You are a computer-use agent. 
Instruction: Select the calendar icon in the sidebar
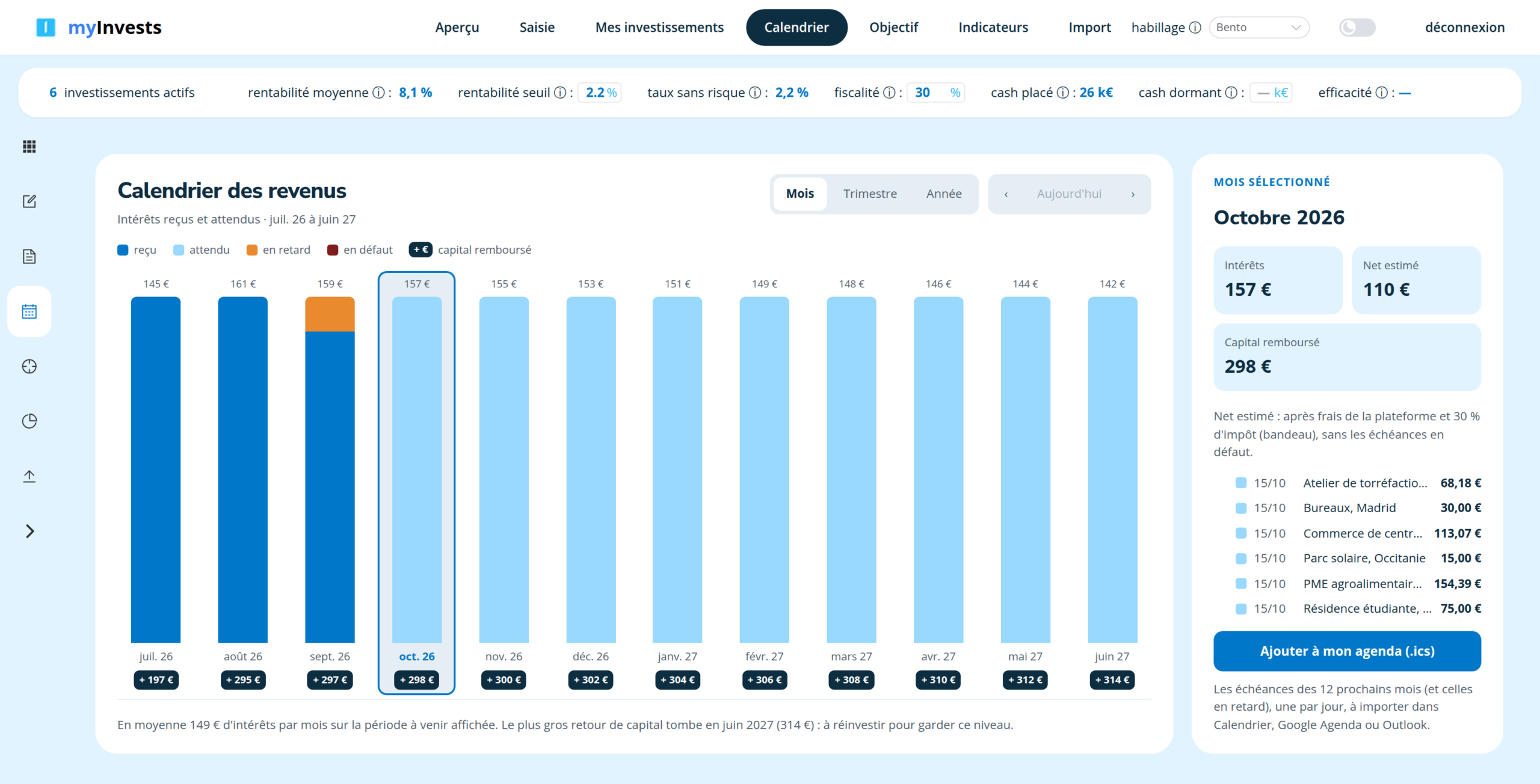pos(29,311)
